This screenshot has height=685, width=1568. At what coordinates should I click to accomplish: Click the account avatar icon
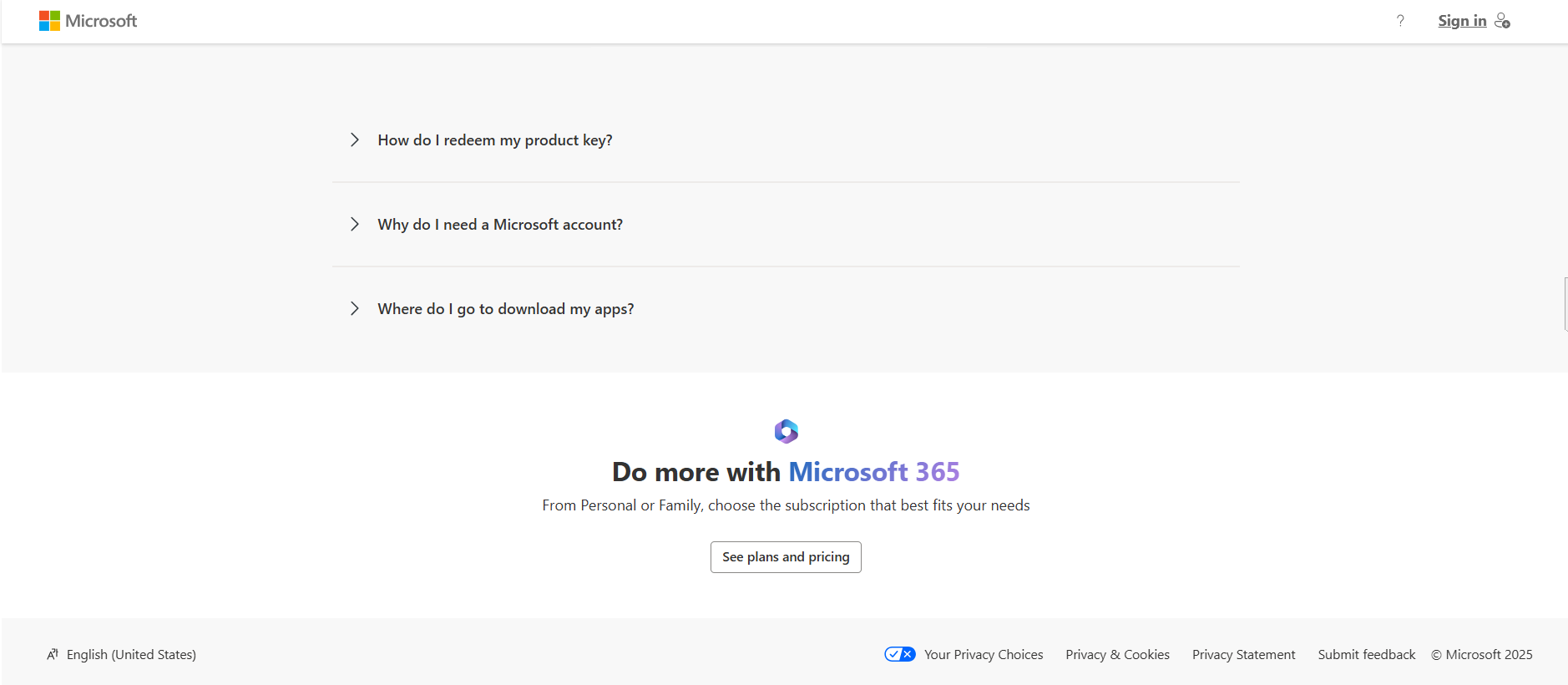click(1502, 21)
